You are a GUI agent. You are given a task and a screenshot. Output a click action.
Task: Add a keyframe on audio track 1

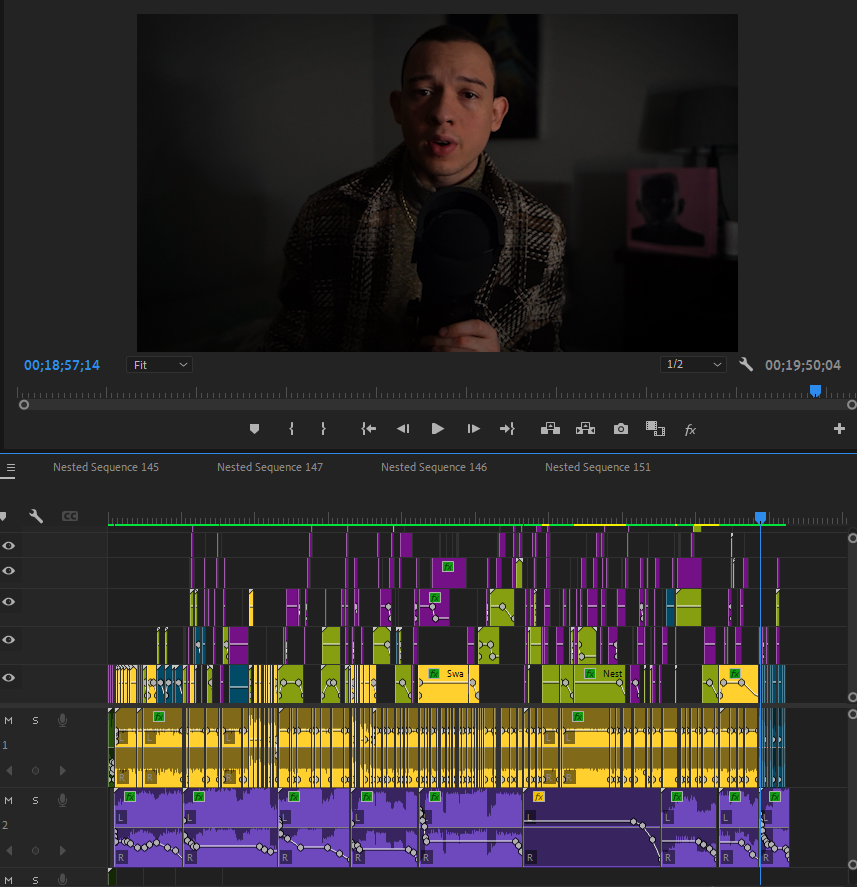[36, 770]
